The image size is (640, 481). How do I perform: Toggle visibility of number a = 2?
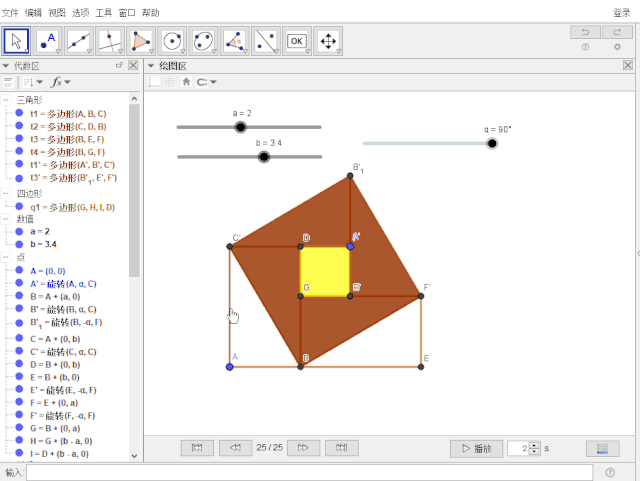point(19,232)
